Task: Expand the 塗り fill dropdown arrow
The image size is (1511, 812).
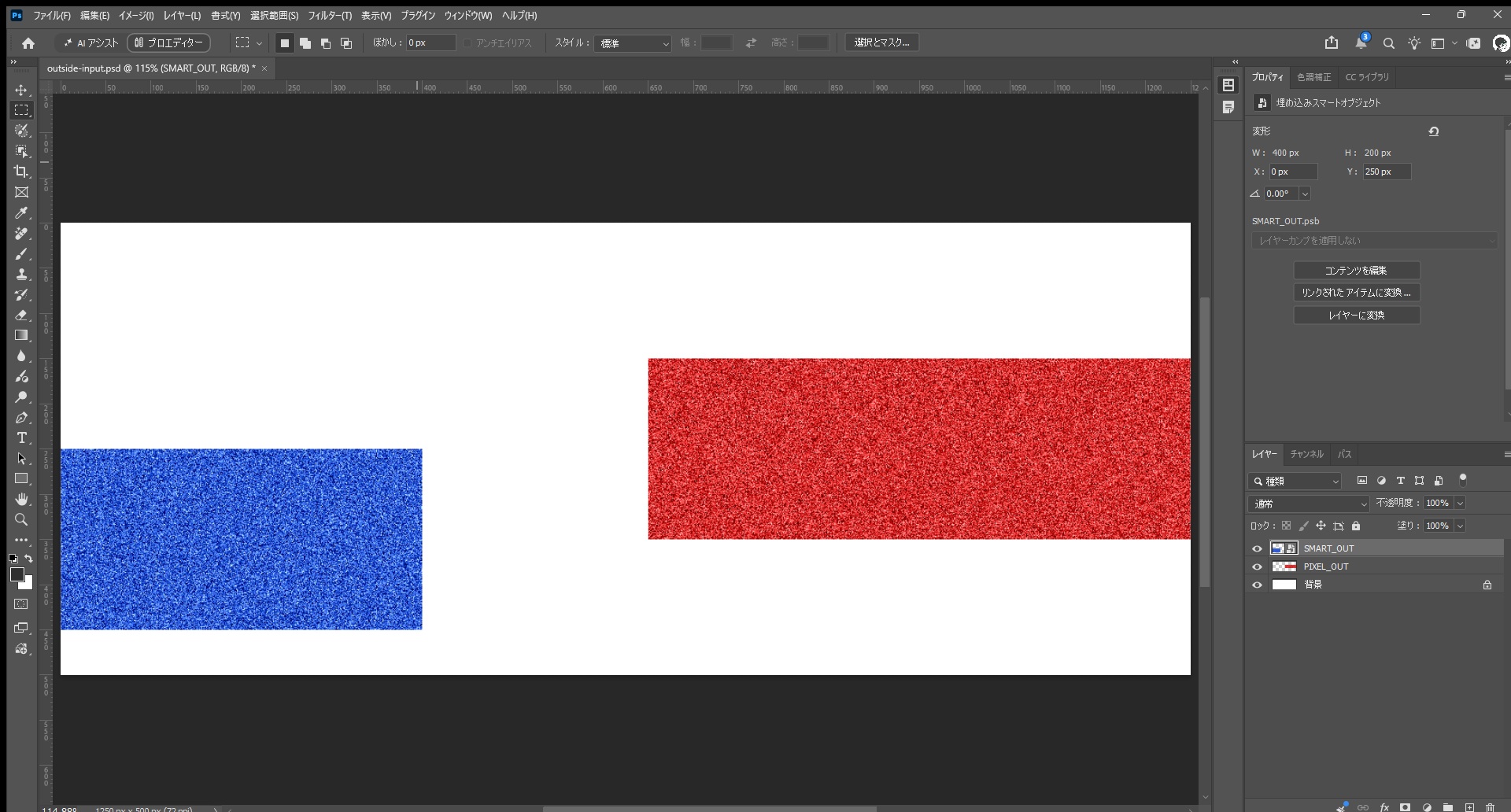Action: tap(1460, 526)
